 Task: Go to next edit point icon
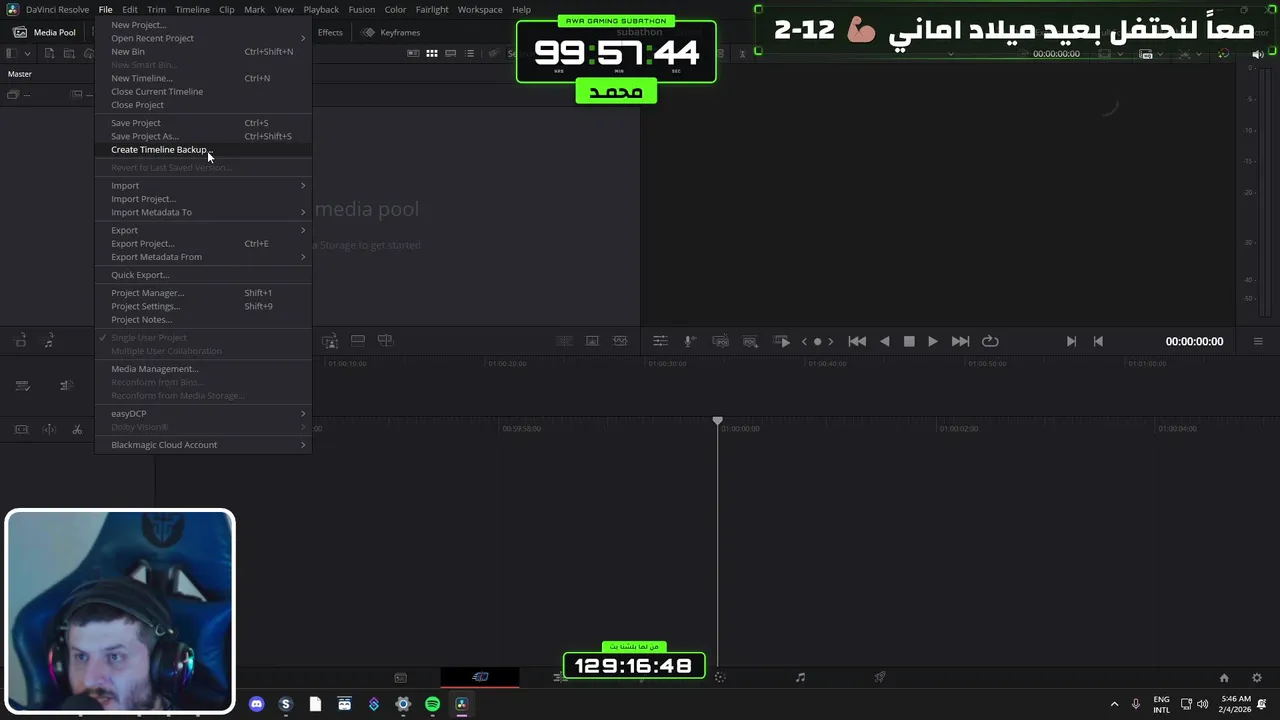pos(1071,341)
